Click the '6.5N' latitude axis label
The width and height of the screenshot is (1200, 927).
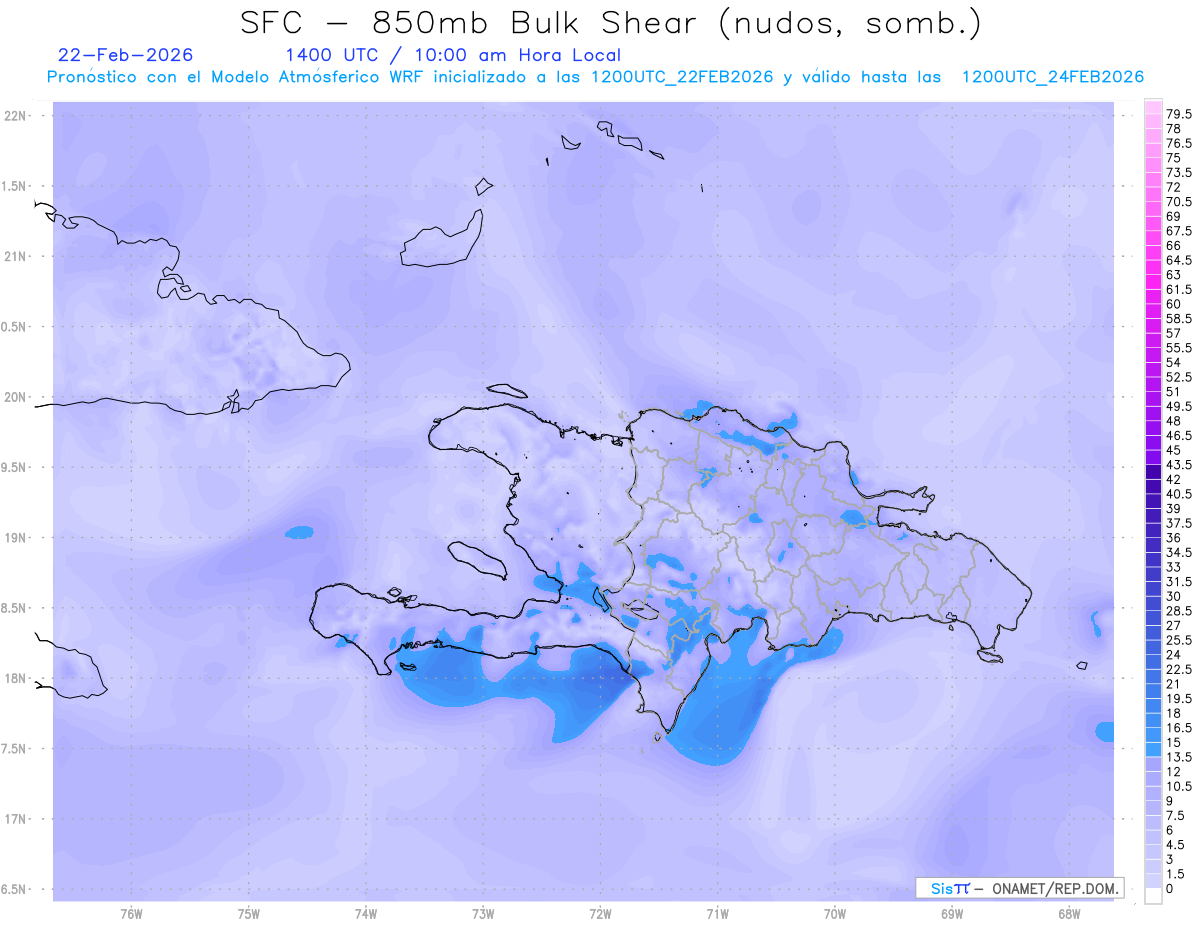pyautogui.click(x=15, y=889)
